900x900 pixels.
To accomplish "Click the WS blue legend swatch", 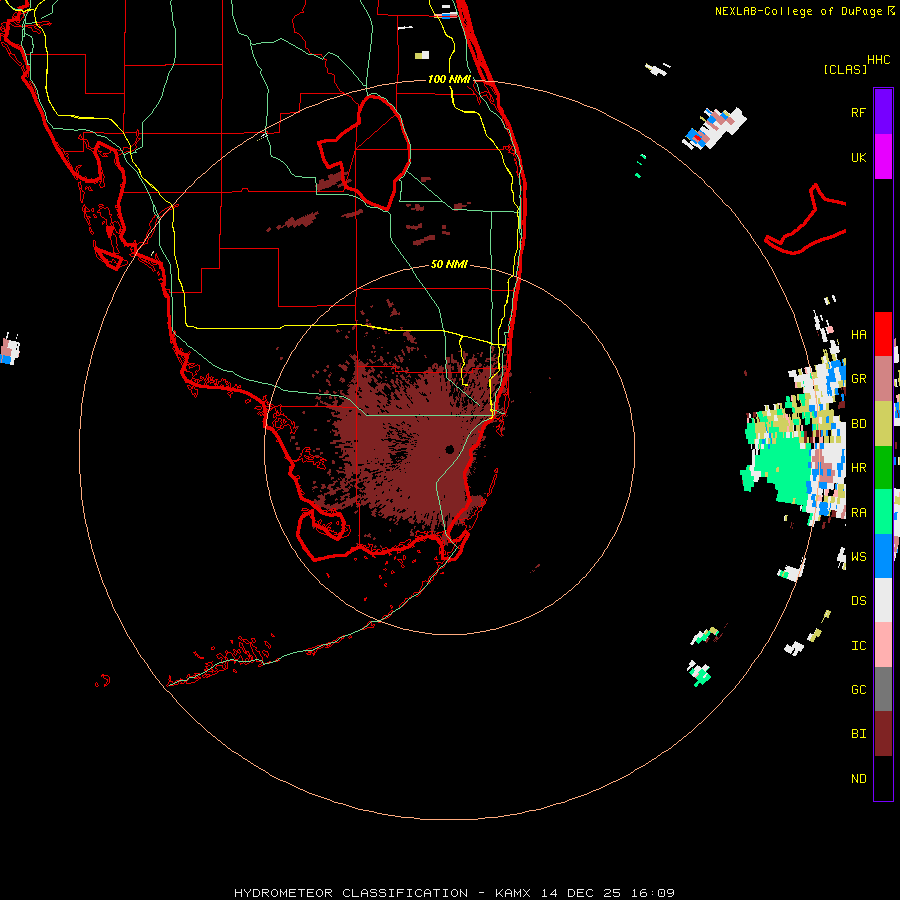I will [883, 556].
